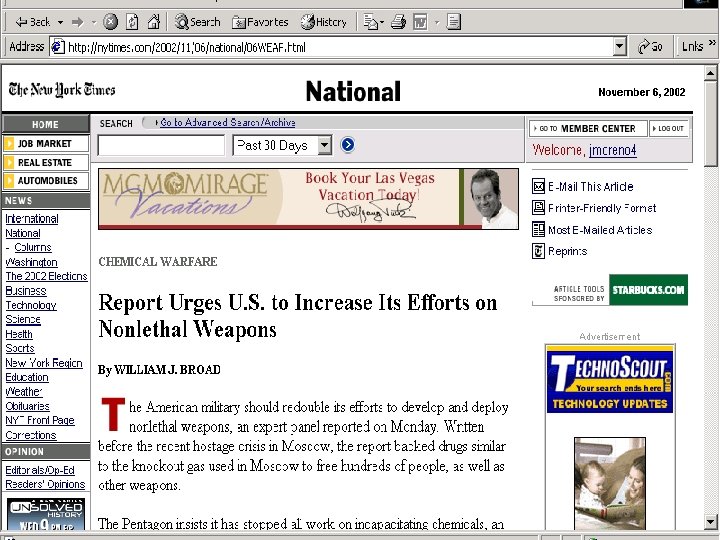Click the Discuss toolbar icon
The height and width of the screenshot is (540, 720).
point(454,22)
